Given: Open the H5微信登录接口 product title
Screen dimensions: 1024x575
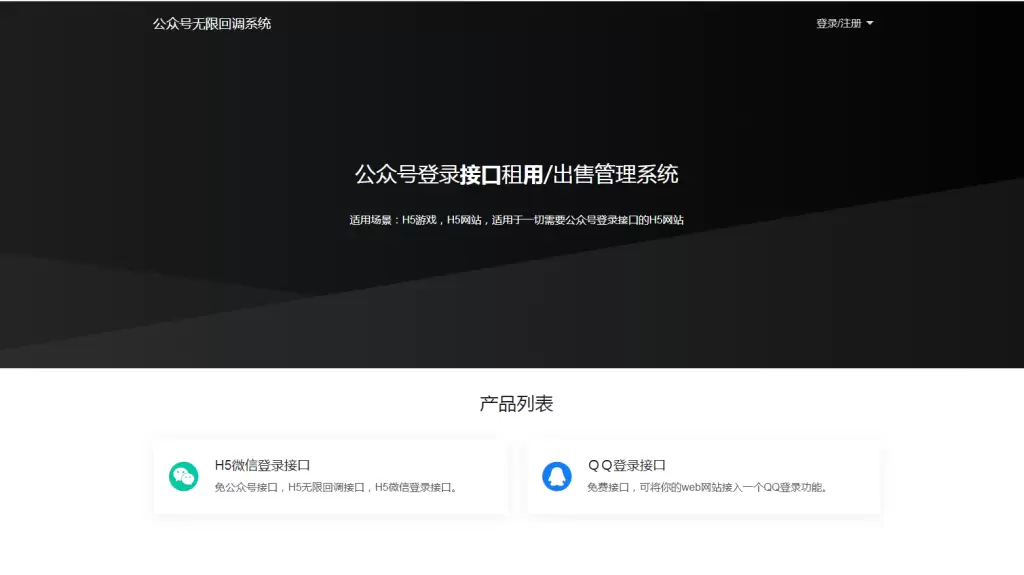Looking at the screenshot, I should pyautogui.click(x=263, y=465).
